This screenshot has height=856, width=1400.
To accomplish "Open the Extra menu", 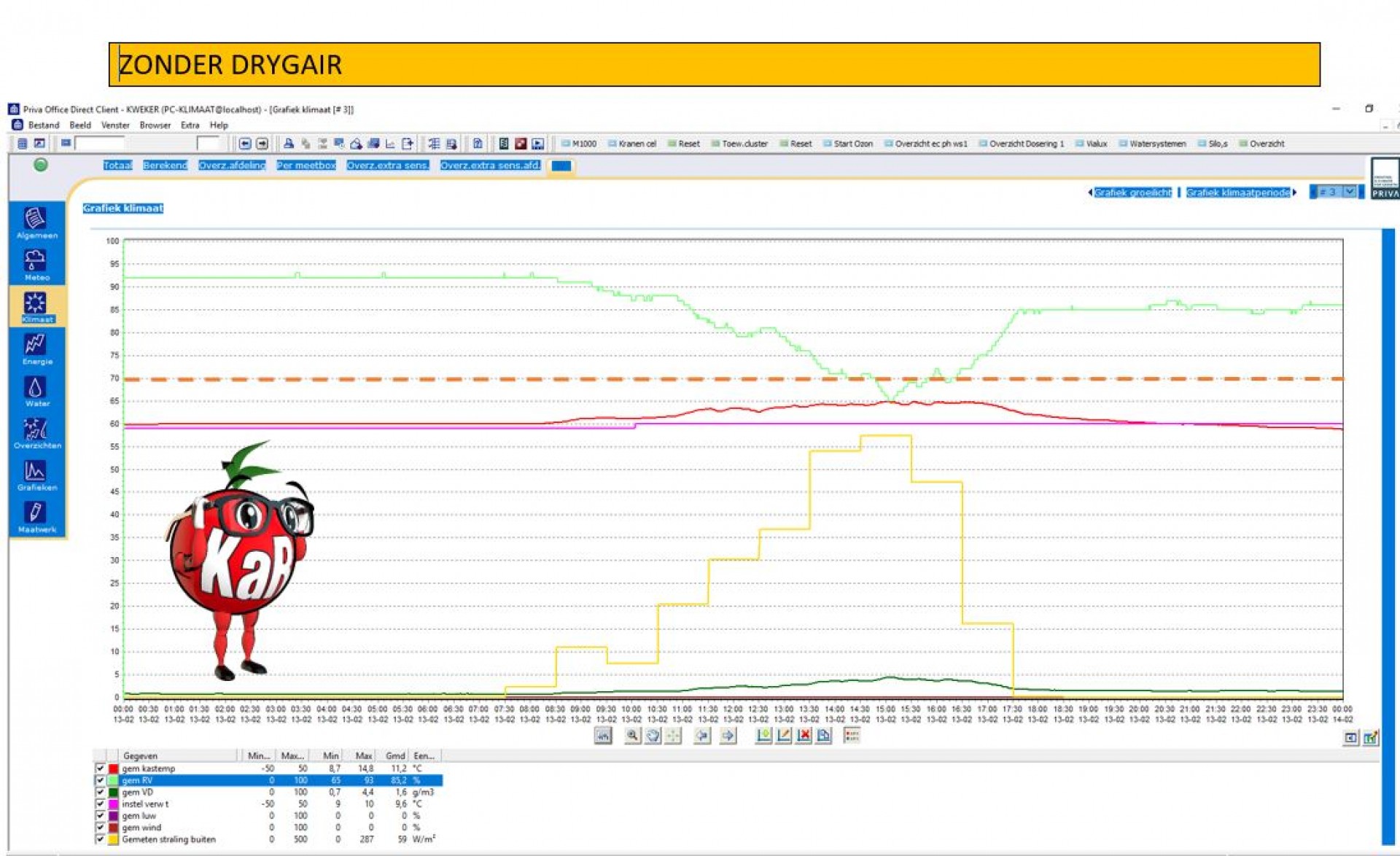I will click(x=190, y=125).
